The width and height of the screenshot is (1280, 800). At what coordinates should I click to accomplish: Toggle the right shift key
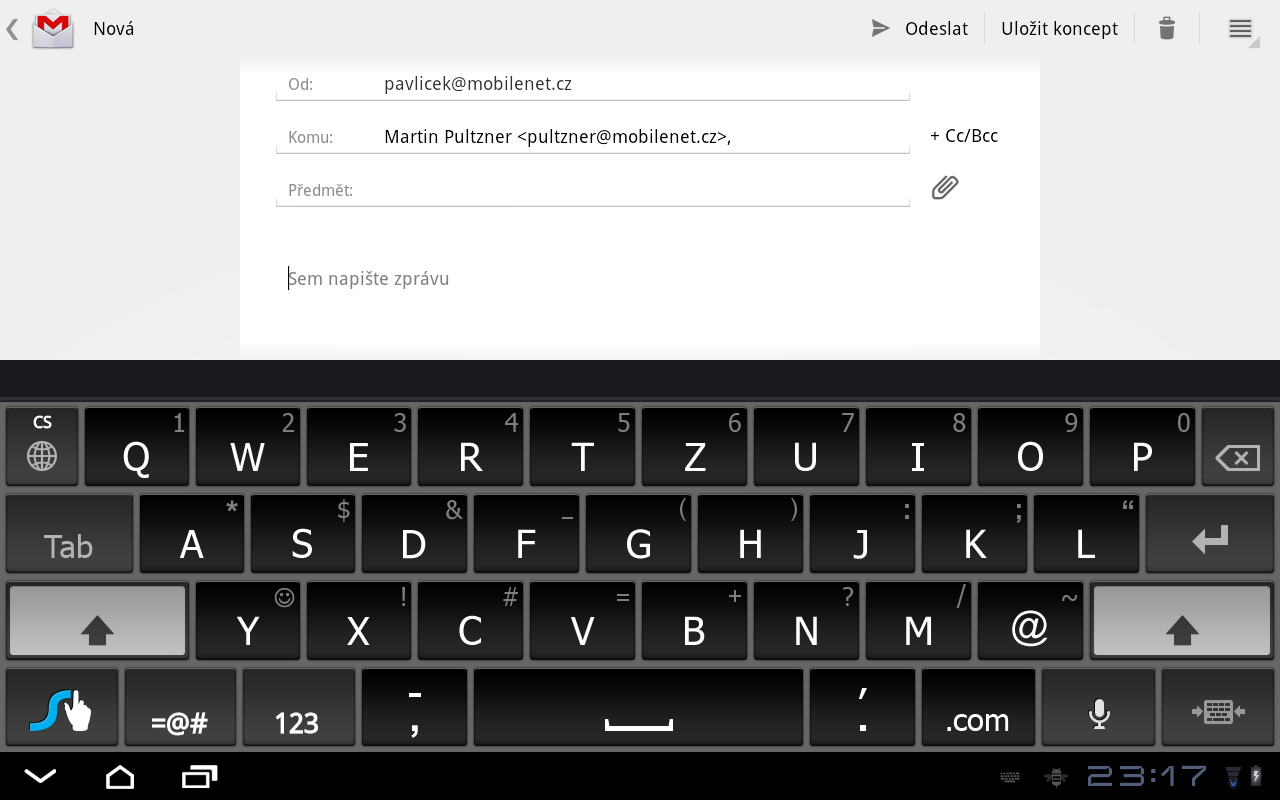tap(1183, 621)
